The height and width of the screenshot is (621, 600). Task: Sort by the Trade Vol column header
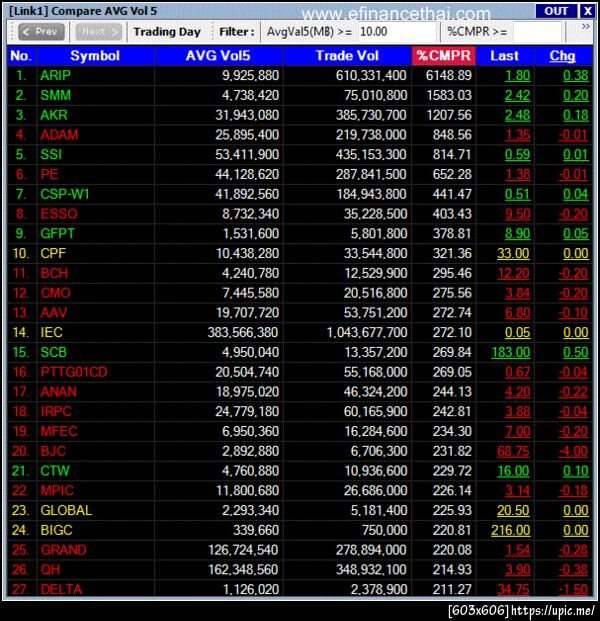[347, 56]
